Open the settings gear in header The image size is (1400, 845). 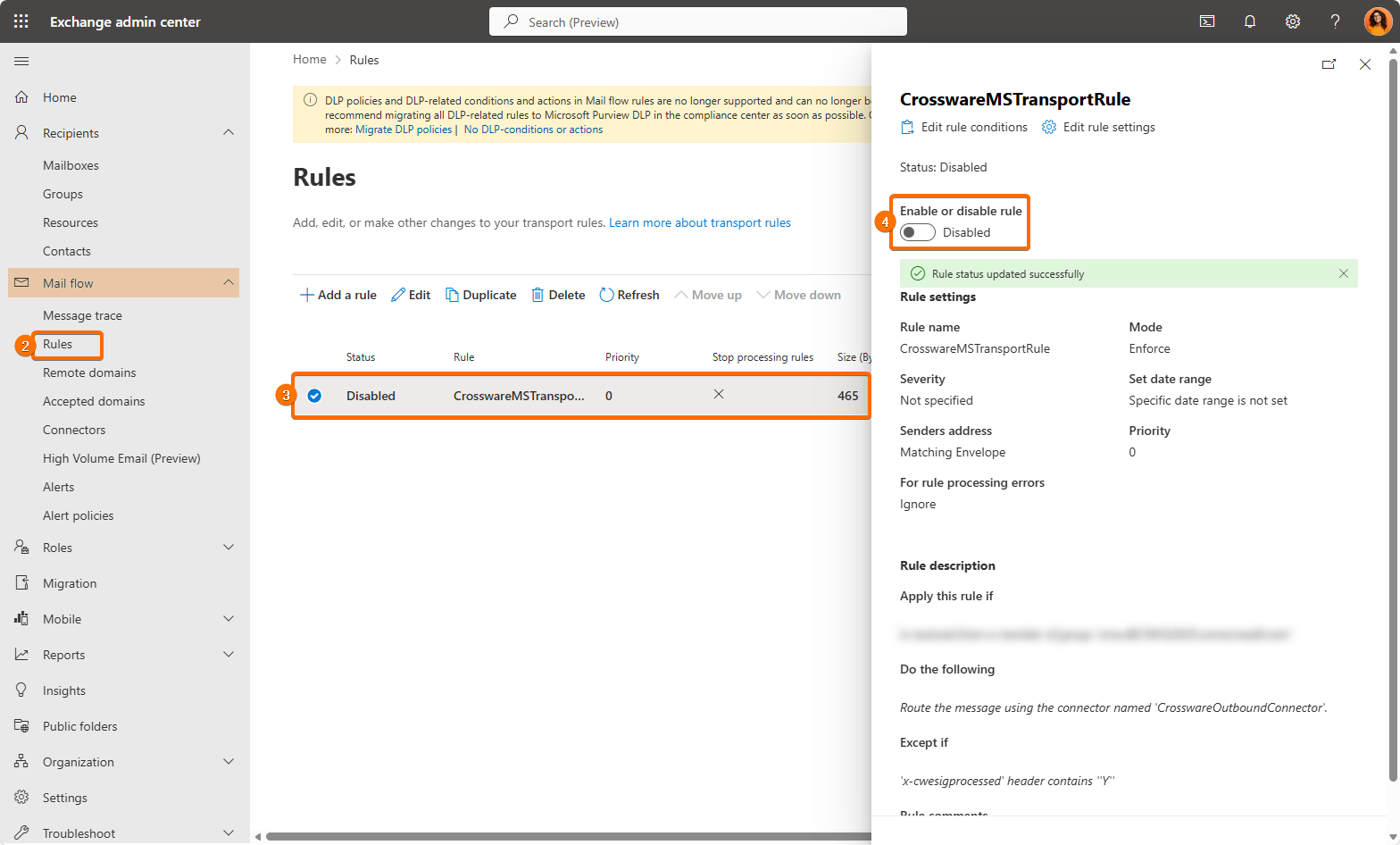1292,21
